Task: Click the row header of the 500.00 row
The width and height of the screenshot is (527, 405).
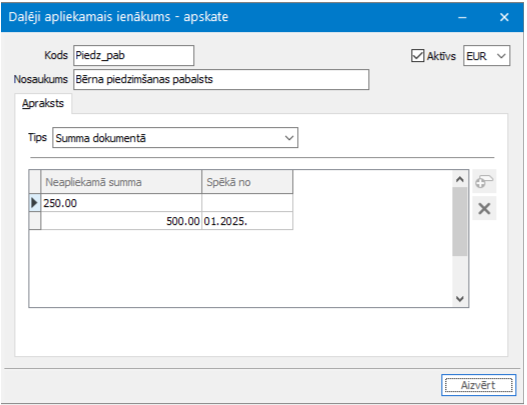Action: coord(35,221)
